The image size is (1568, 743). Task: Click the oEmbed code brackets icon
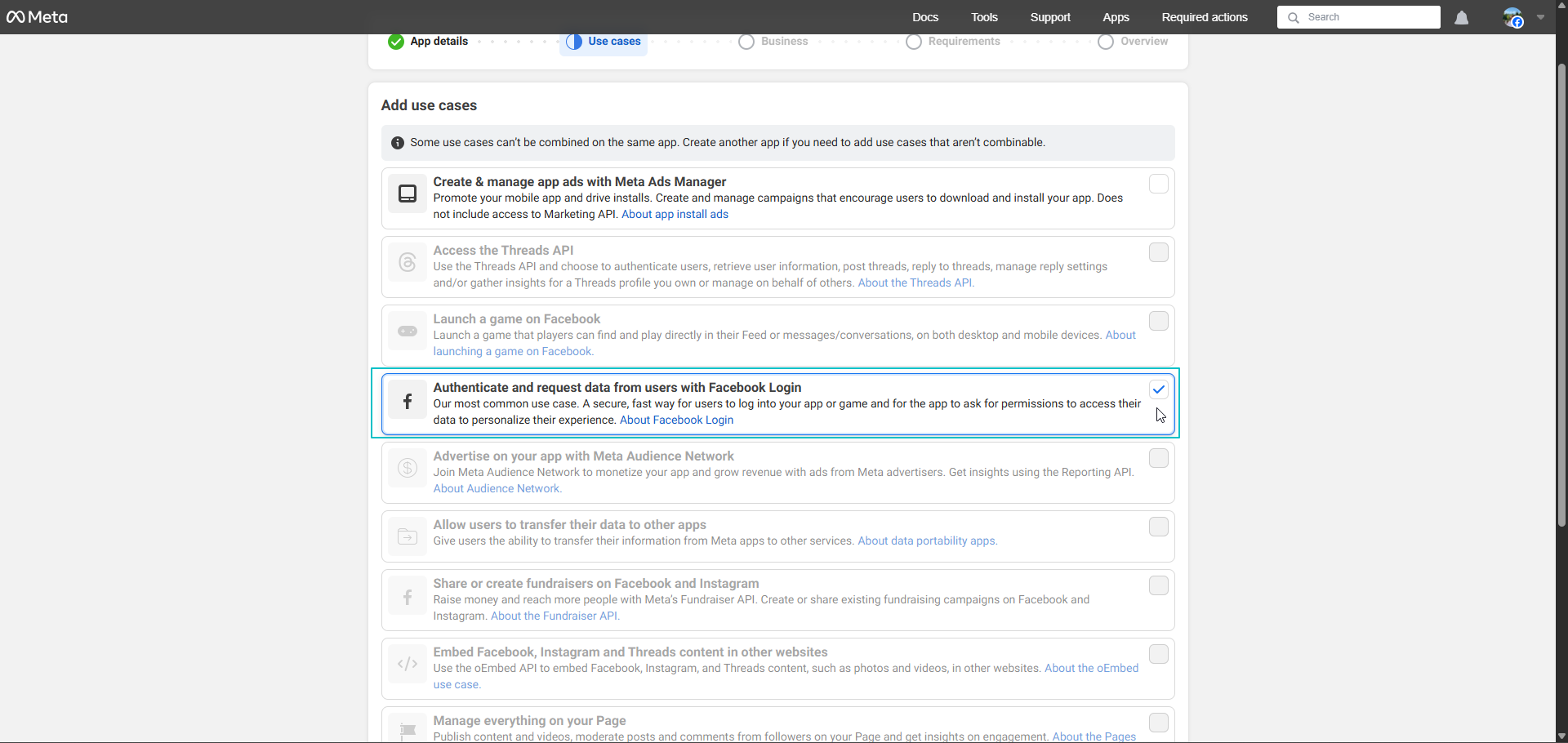pos(408,665)
